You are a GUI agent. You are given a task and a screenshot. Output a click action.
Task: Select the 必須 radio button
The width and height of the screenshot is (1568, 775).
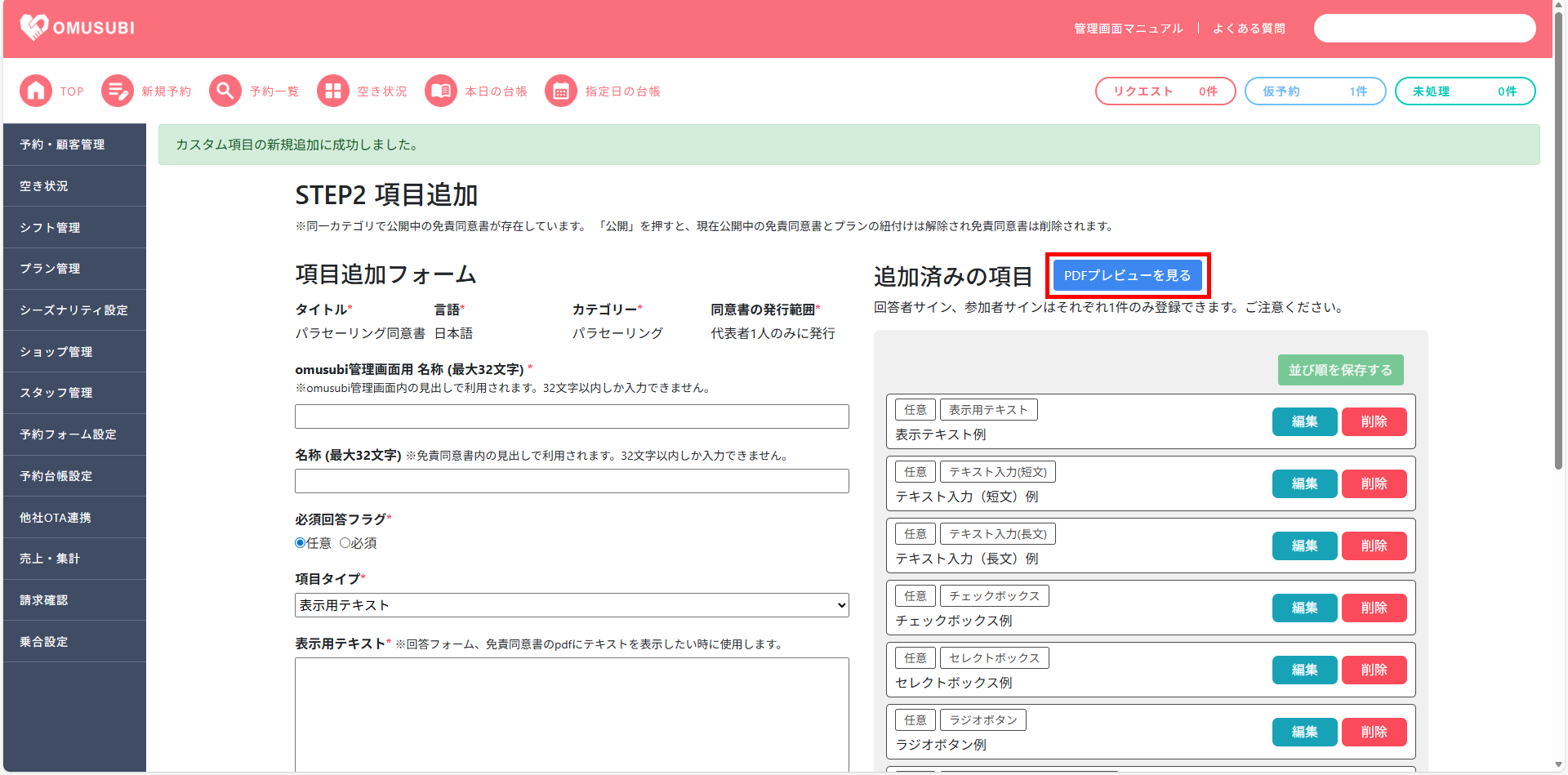tap(345, 543)
